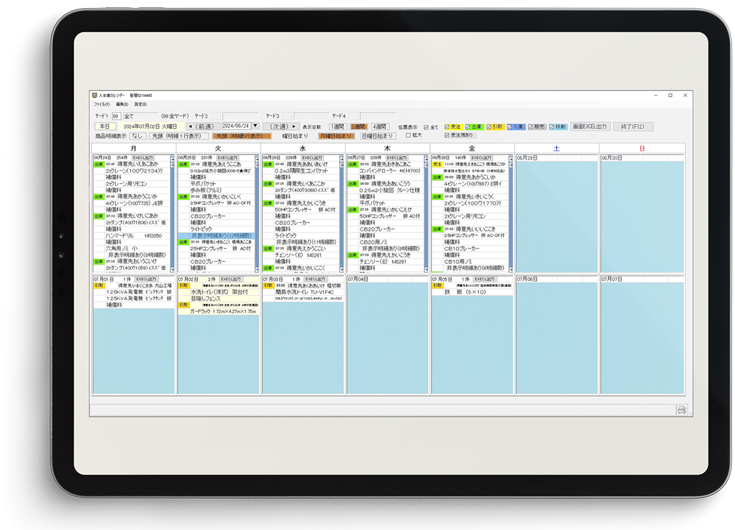
Task: Select the 2週間 display option
Action: tap(359, 127)
